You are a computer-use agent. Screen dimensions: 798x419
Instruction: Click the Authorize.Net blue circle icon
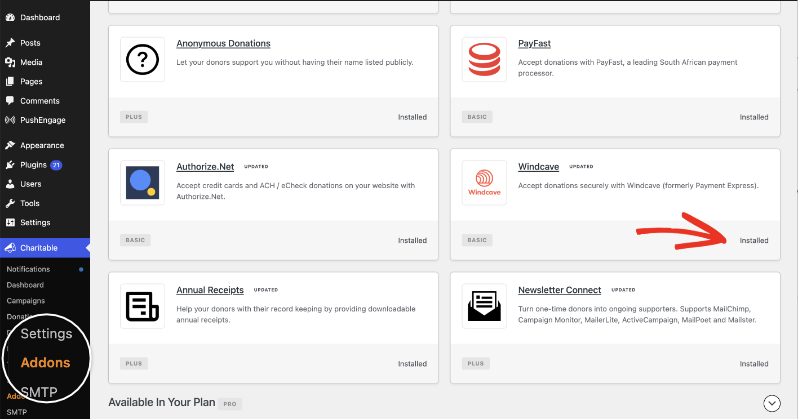pos(142,183)
